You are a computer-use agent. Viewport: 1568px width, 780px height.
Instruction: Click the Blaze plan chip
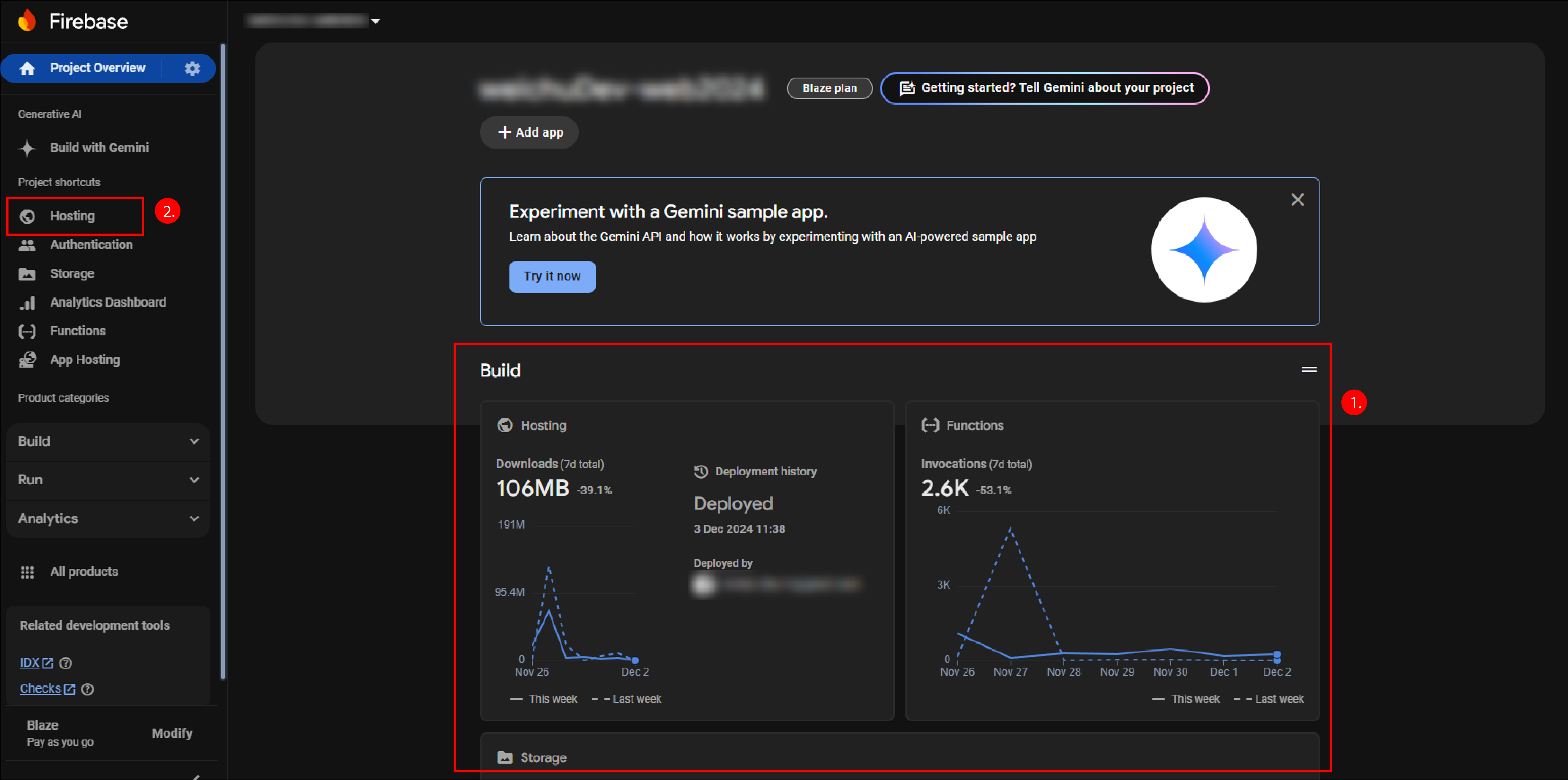830,88
